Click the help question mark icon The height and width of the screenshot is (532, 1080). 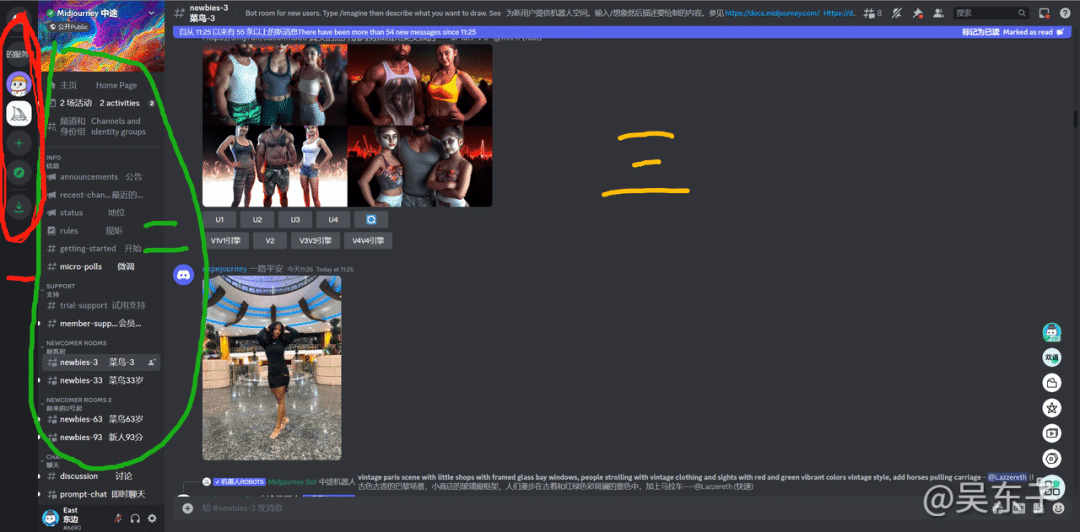coord(1065,13)
